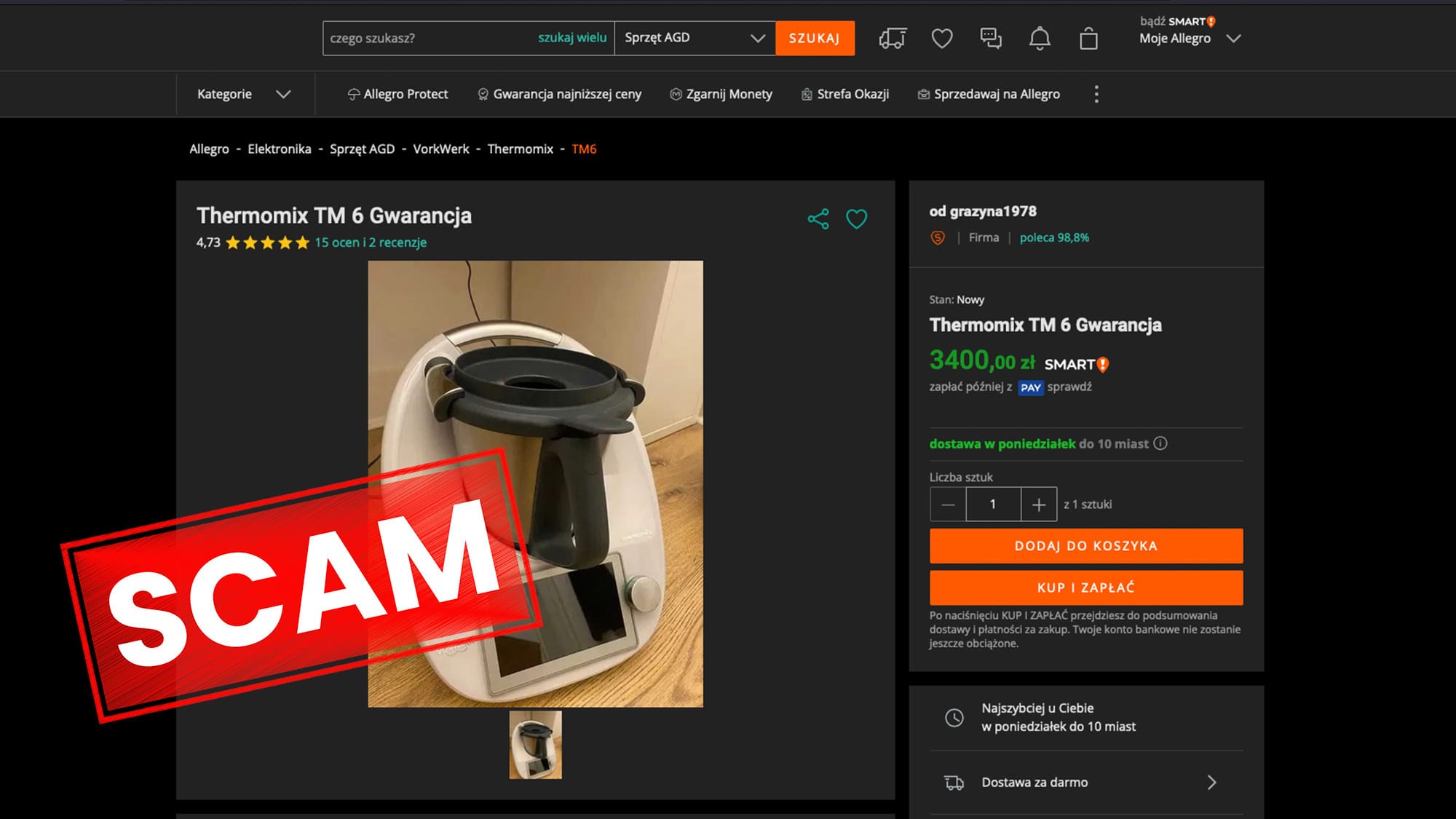Viewport: 1456px width, 819px height.
Task: Open seller grazyna1978 profile
Action: pyautogui.click(x=993, y=211)
